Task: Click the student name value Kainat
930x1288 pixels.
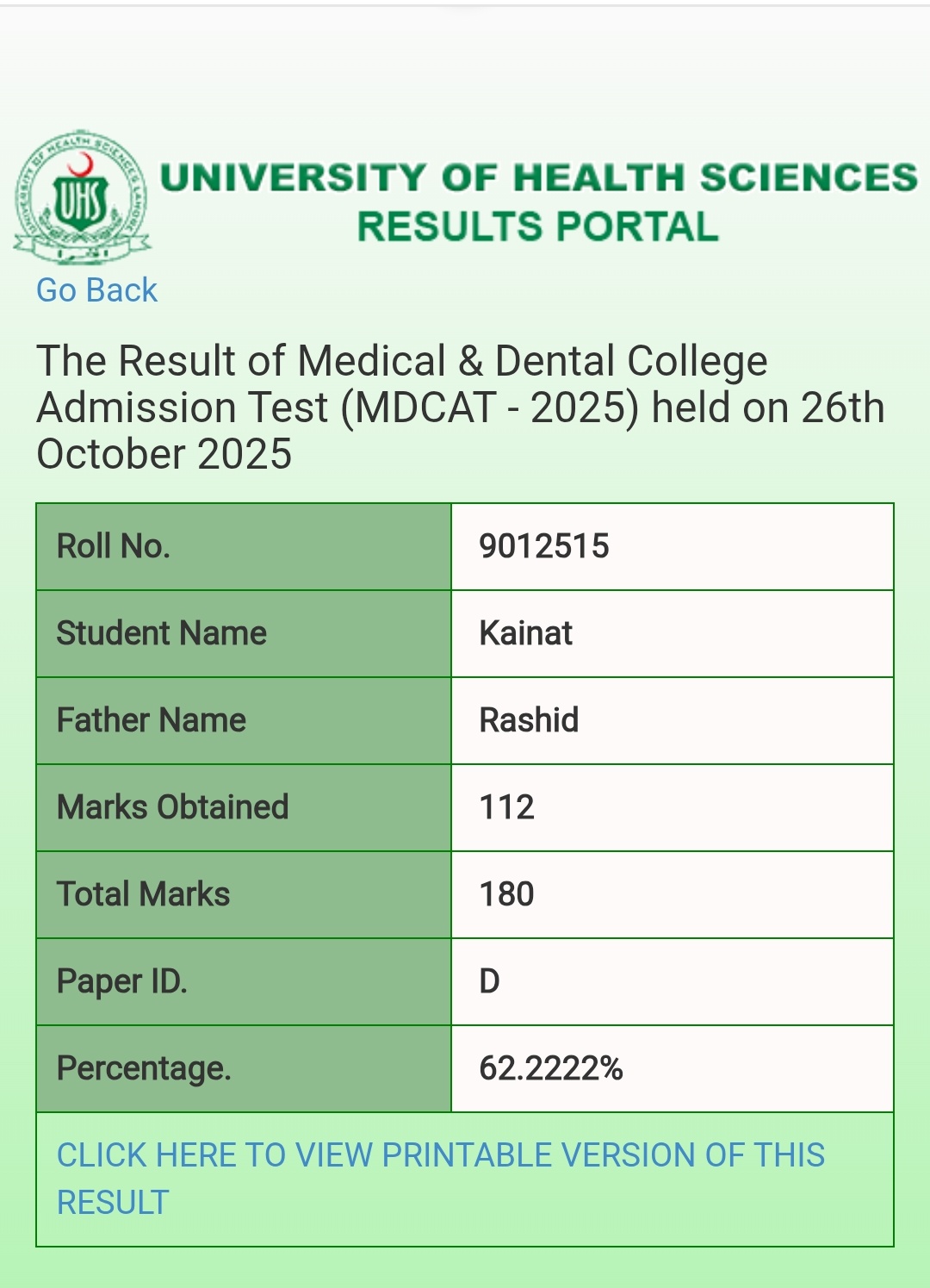Action: coord(525,633)
